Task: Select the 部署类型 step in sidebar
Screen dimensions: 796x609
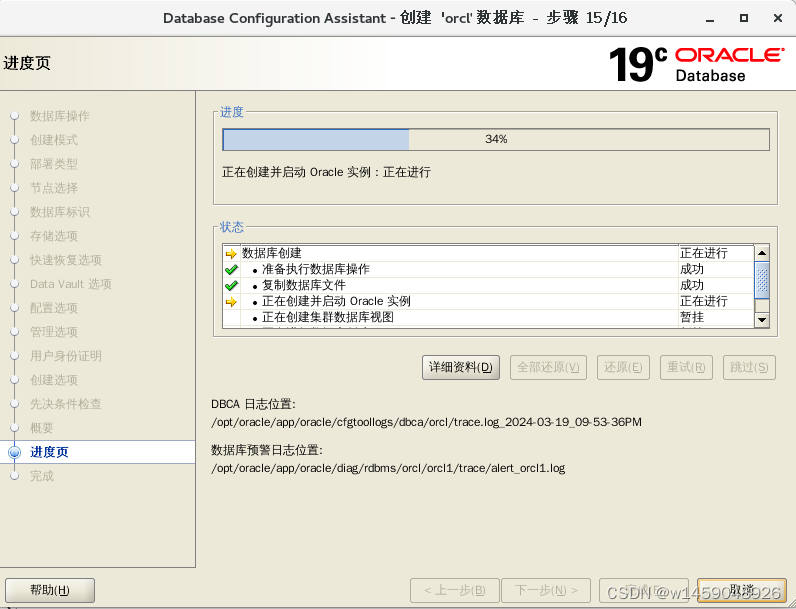Action: [54, 164]
